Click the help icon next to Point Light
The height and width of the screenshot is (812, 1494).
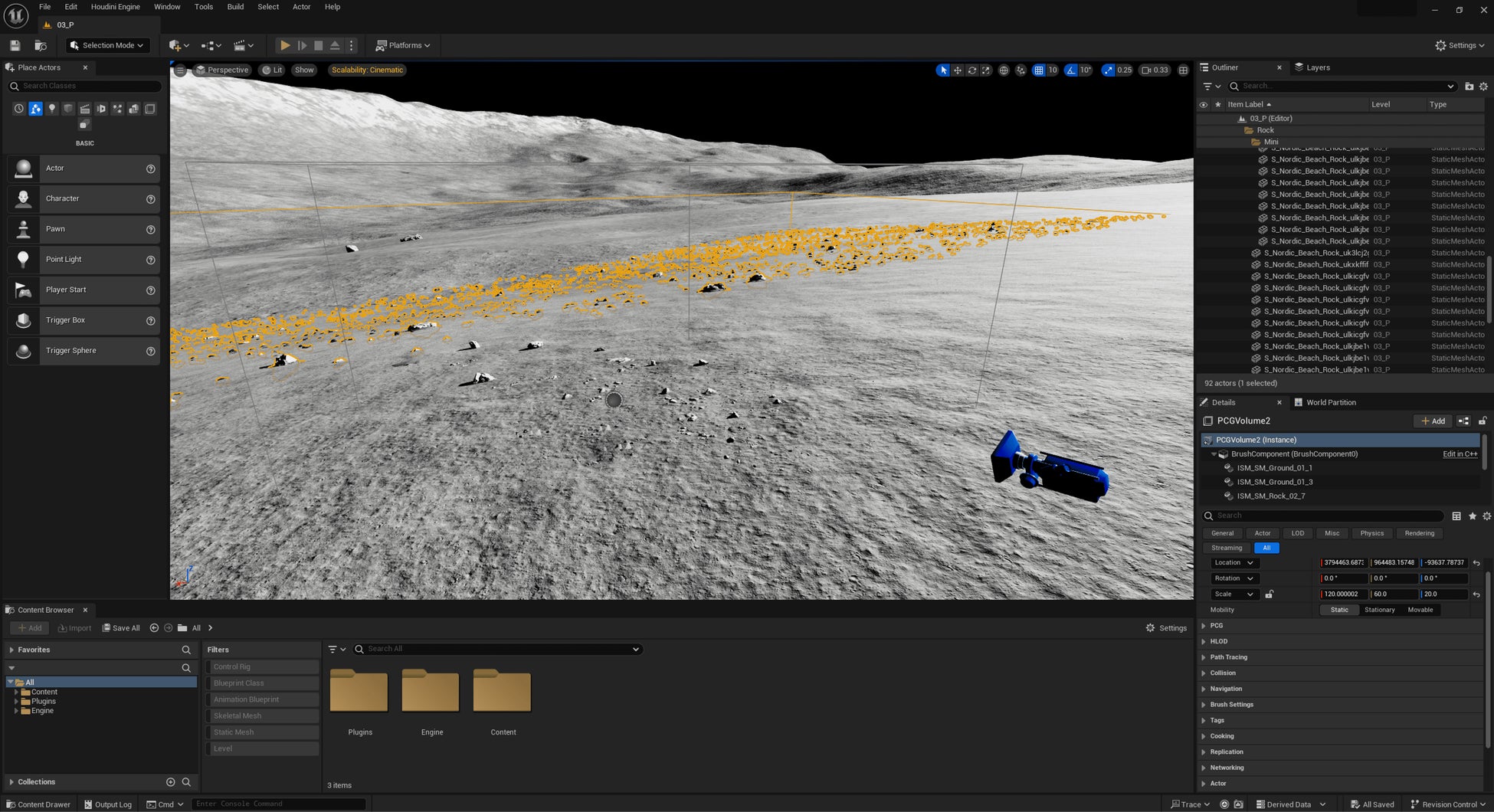(x=151, y=260)
